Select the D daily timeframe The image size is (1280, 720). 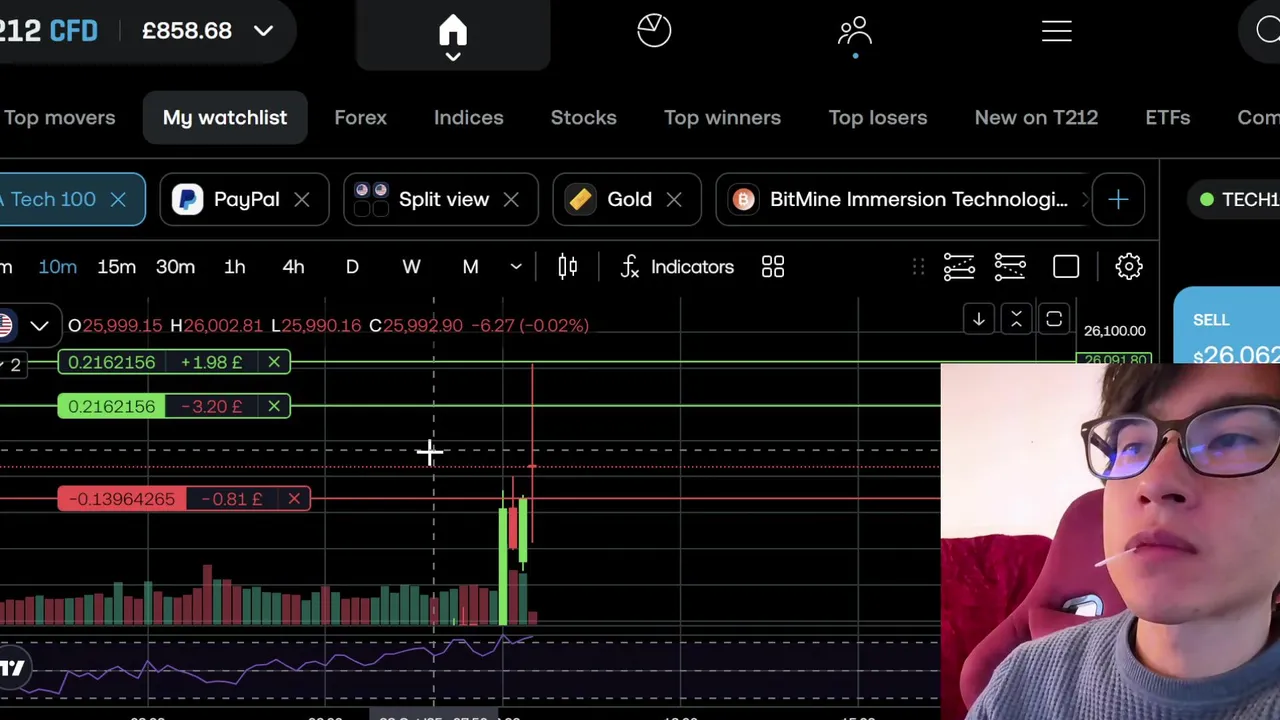pos(352,267)
